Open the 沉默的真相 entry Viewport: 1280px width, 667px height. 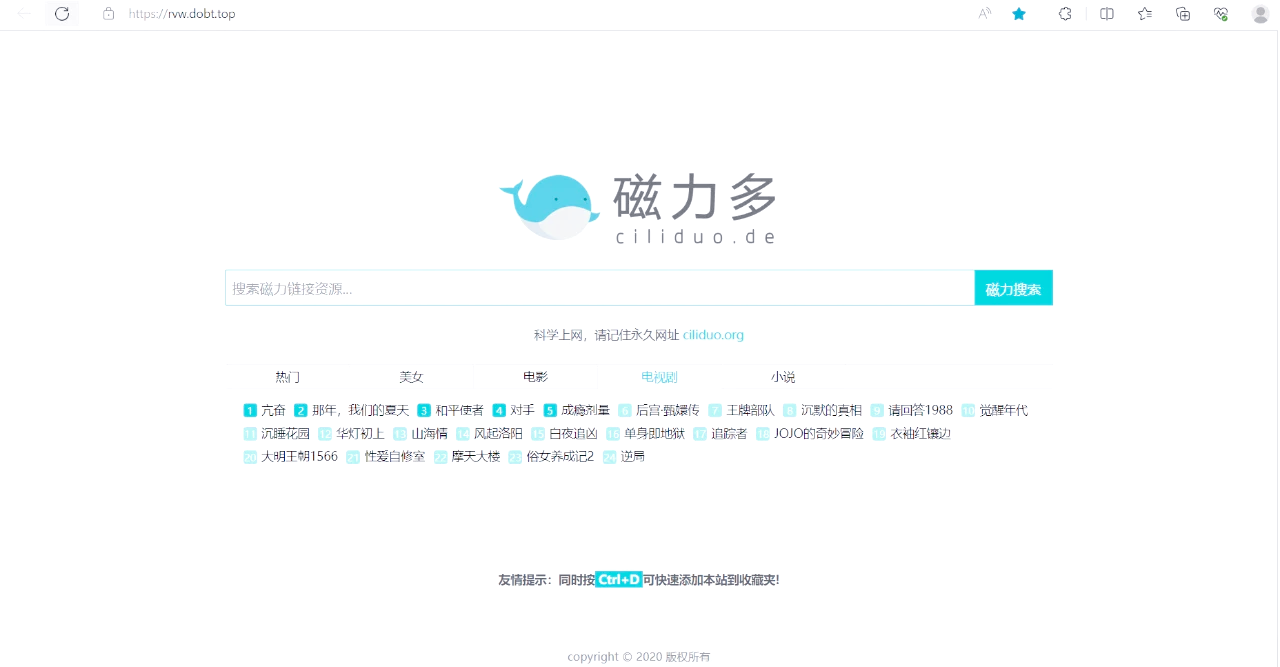[831, 410]
